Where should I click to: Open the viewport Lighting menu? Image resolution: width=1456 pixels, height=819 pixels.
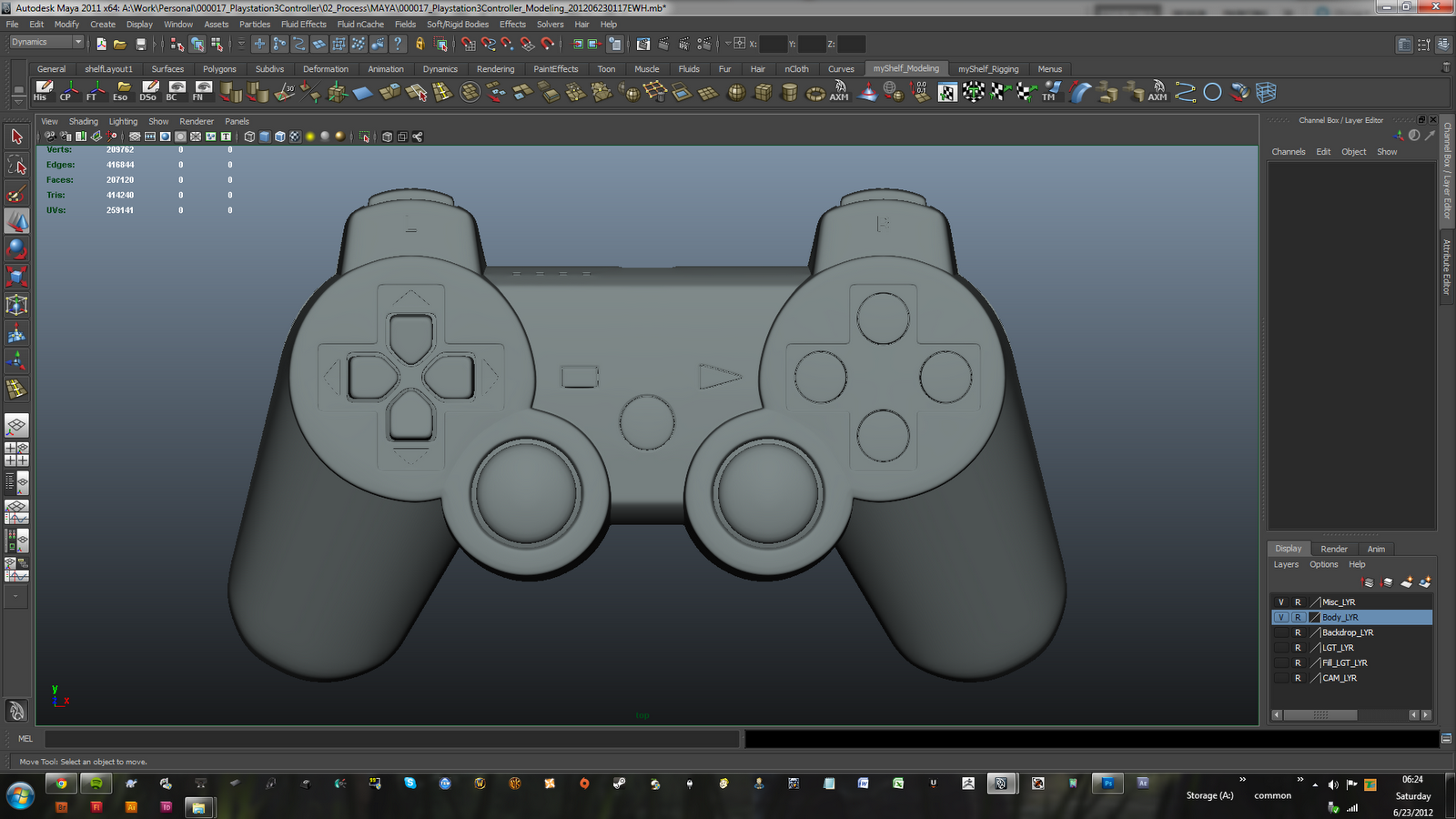click(123, 121)
